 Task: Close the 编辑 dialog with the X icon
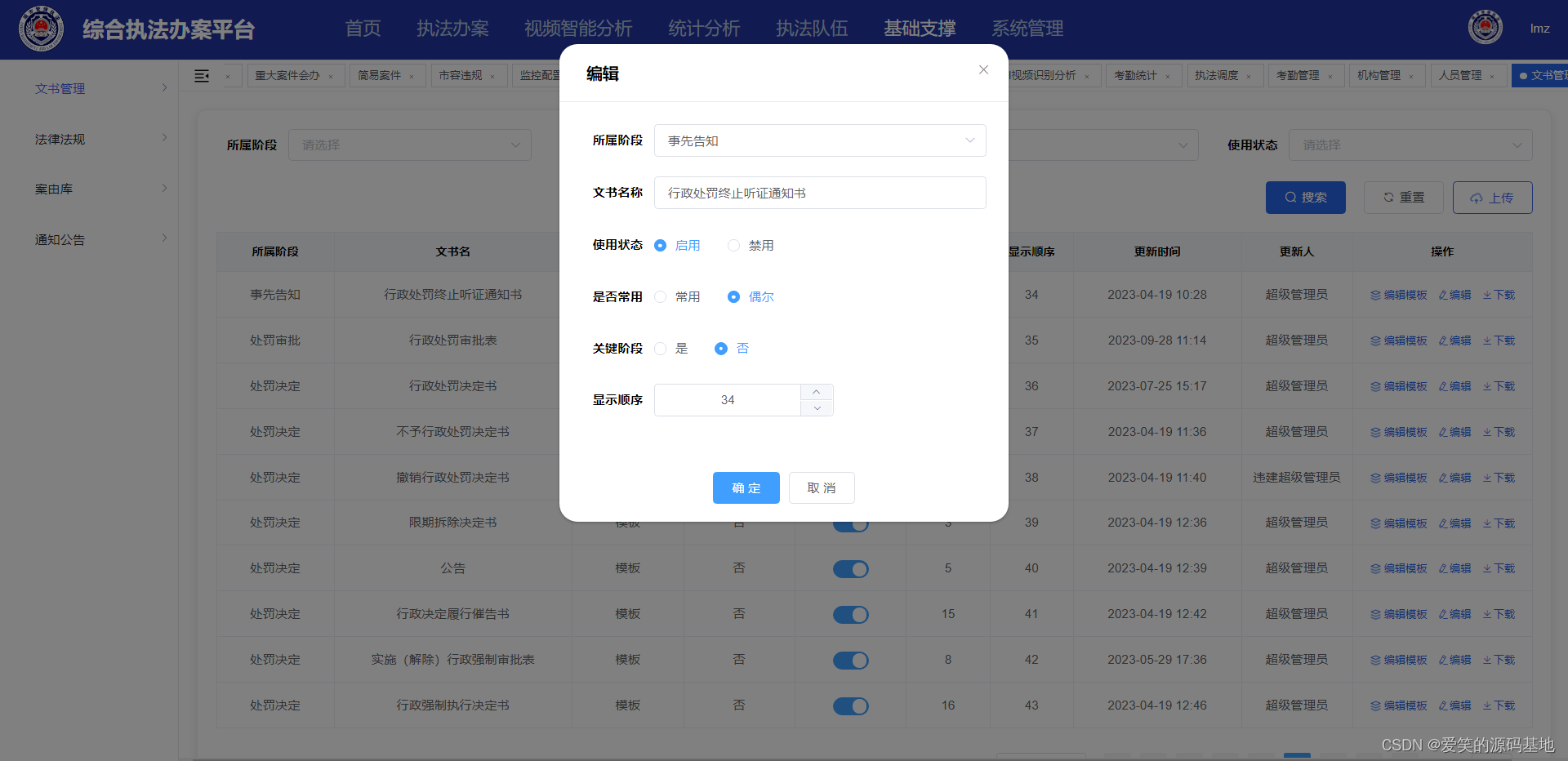tap(983, 70)
